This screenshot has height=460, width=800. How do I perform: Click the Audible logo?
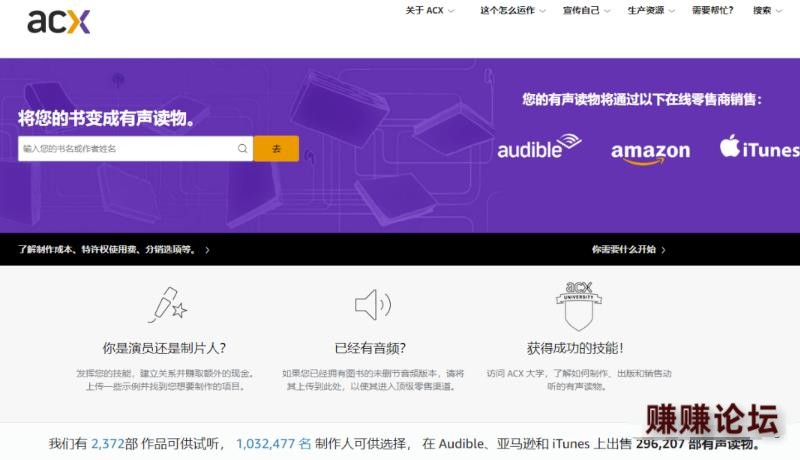[x=539, y=146]
